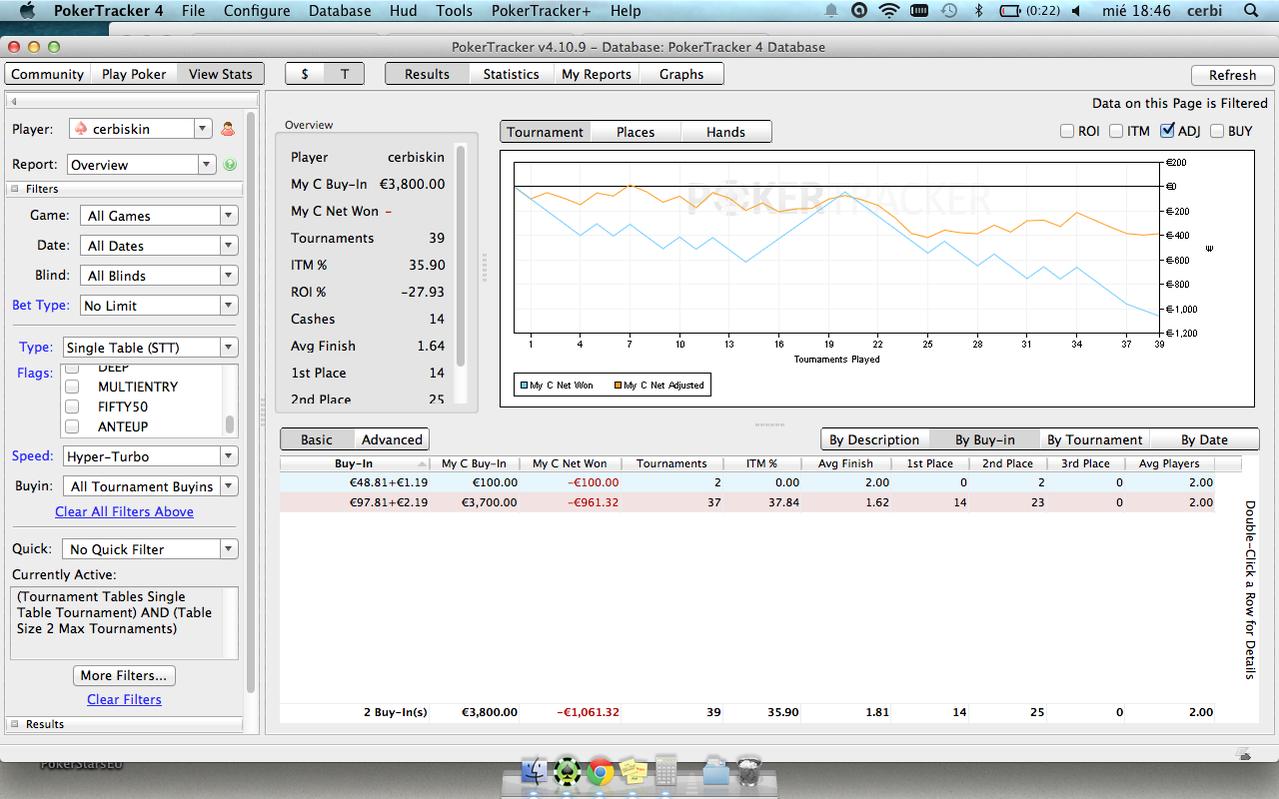Check the FIFTY50 flag
This screenshot has height=799, width=1279.
72,407
